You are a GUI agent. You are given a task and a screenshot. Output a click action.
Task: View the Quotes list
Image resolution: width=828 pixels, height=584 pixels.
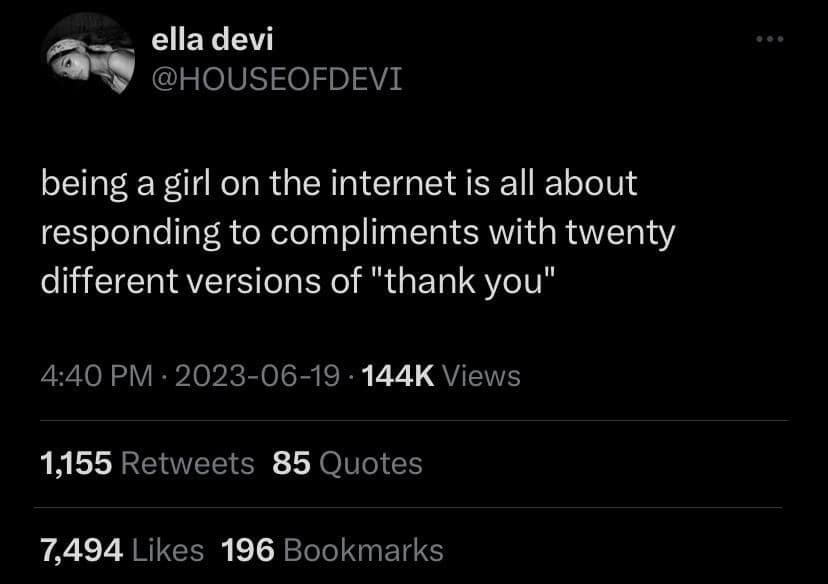click(x=370, y=463)
